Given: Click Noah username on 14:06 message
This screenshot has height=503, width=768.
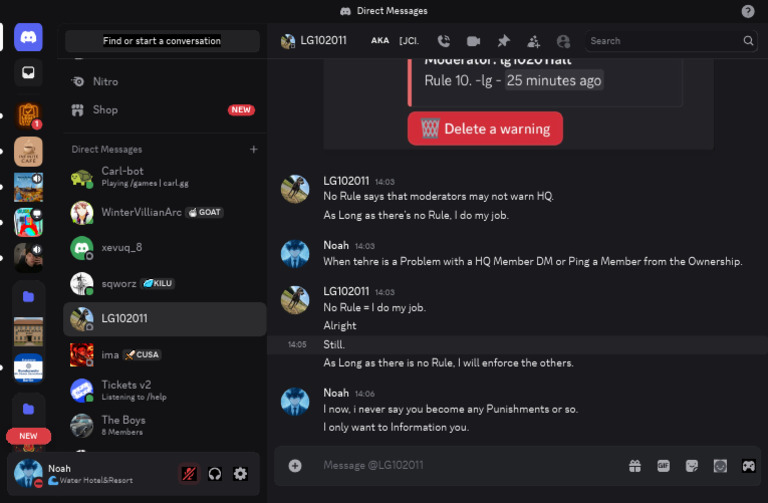Looking at the screenshot, I should click(336, 393).
